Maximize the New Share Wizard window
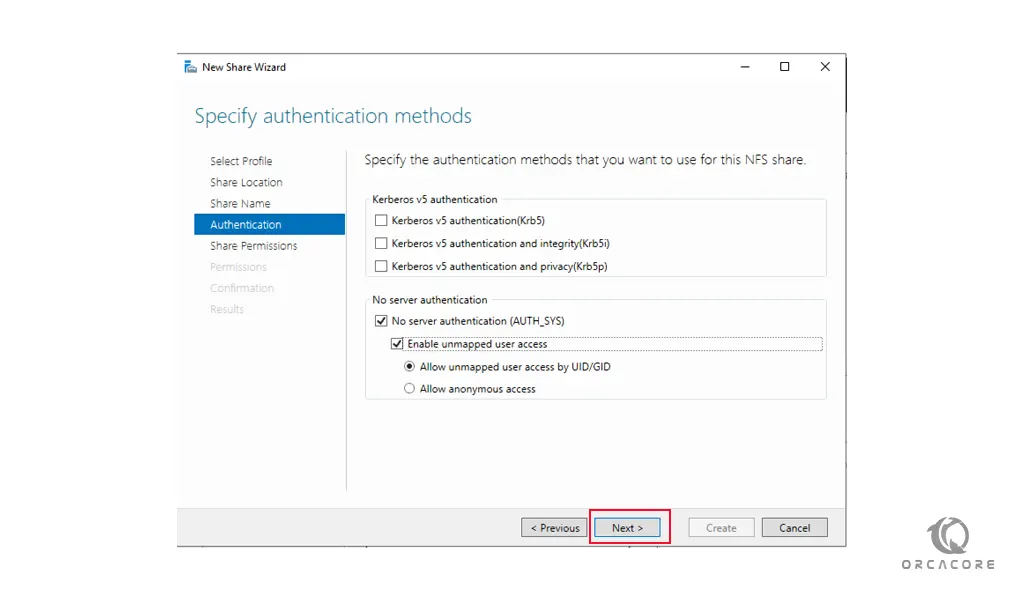Screen dimensions: 1024x600 (x=784, y=67)
